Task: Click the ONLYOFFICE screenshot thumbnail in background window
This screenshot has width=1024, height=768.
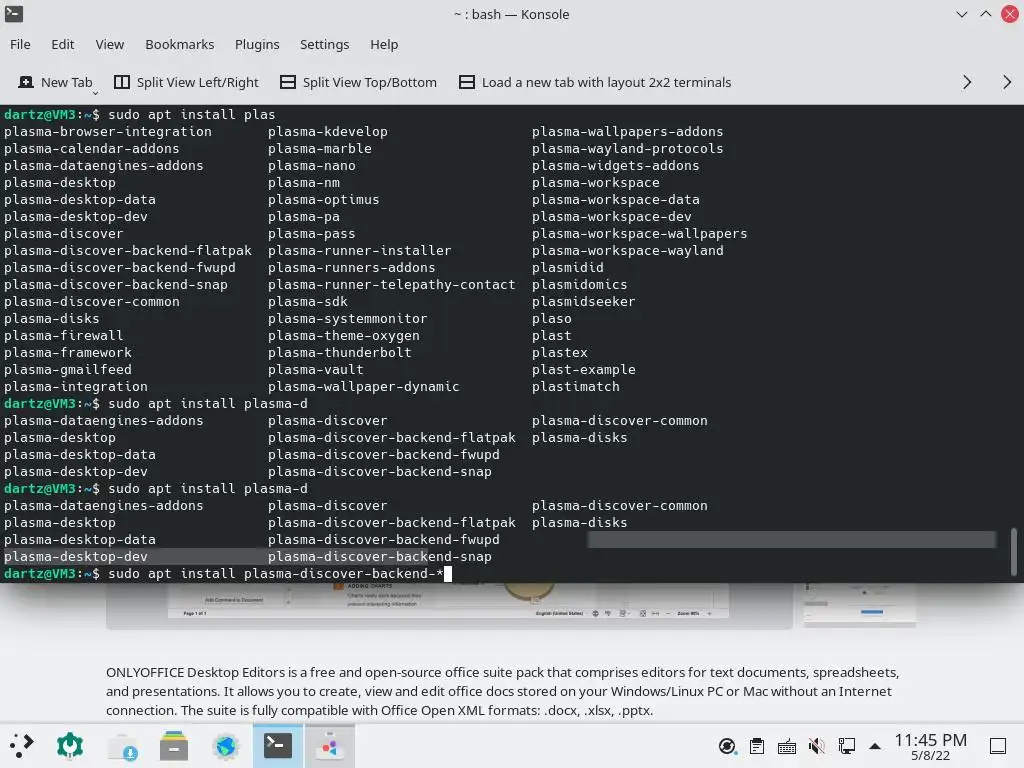Action: point(449,606)
